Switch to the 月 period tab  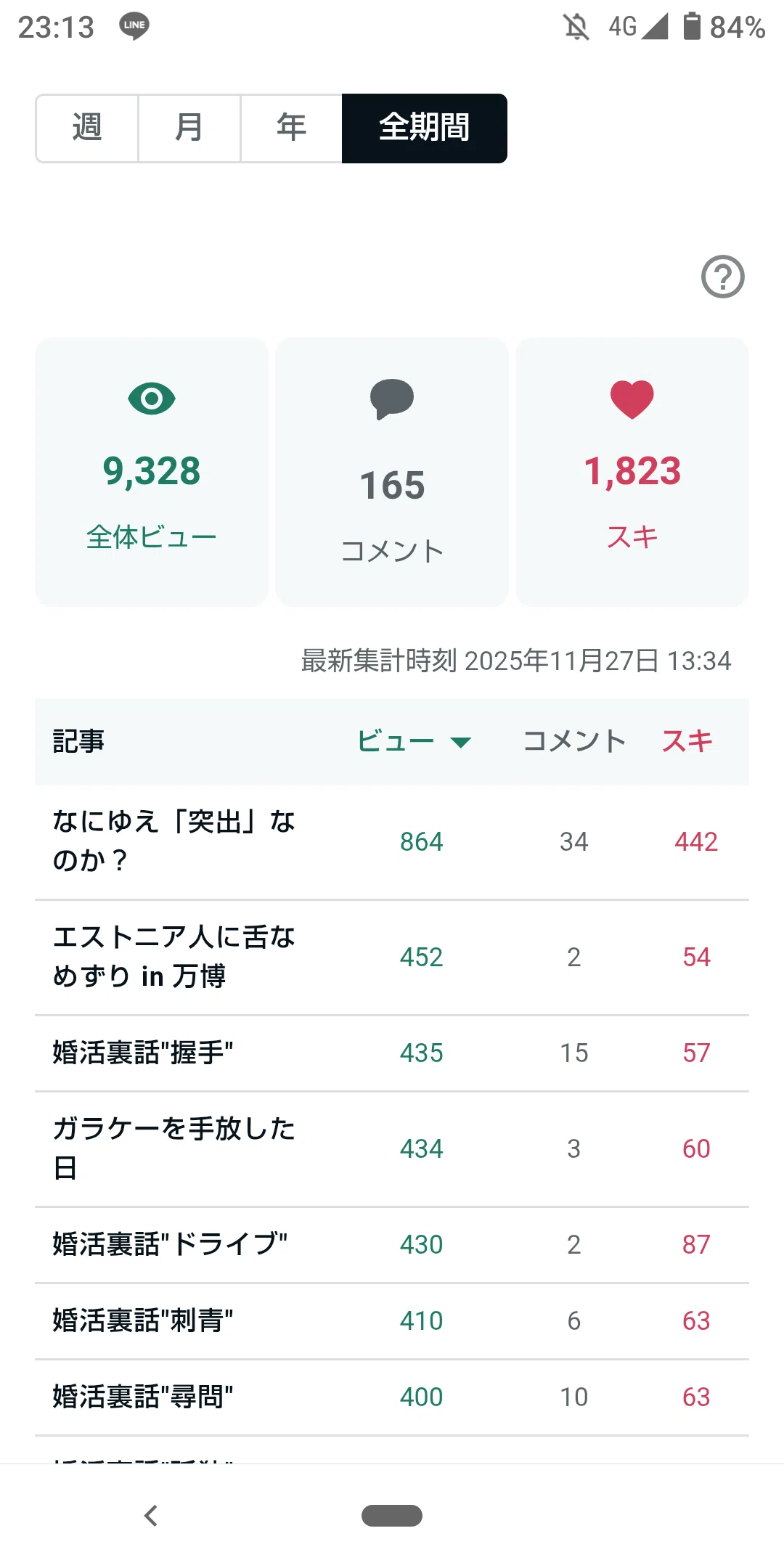click(189, 128)
